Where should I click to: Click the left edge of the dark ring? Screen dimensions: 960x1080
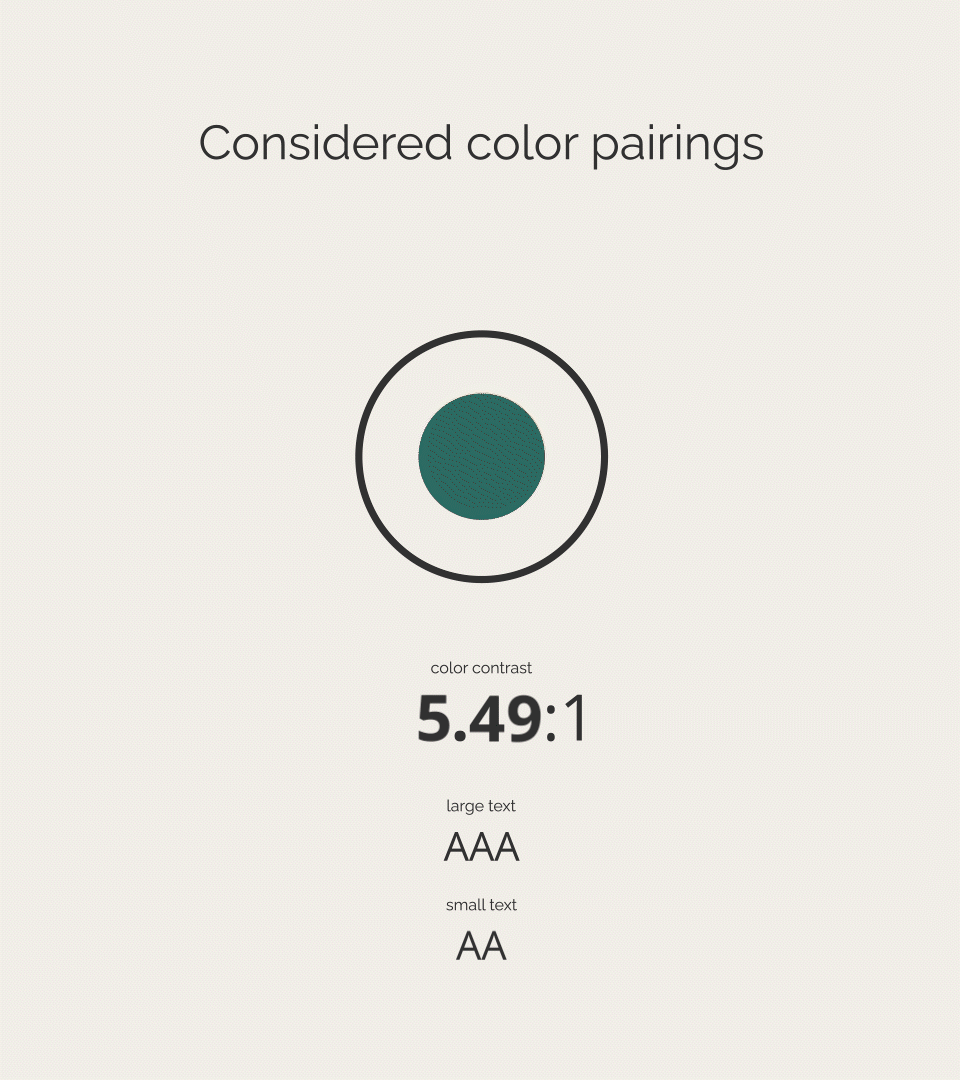[359, 456]
